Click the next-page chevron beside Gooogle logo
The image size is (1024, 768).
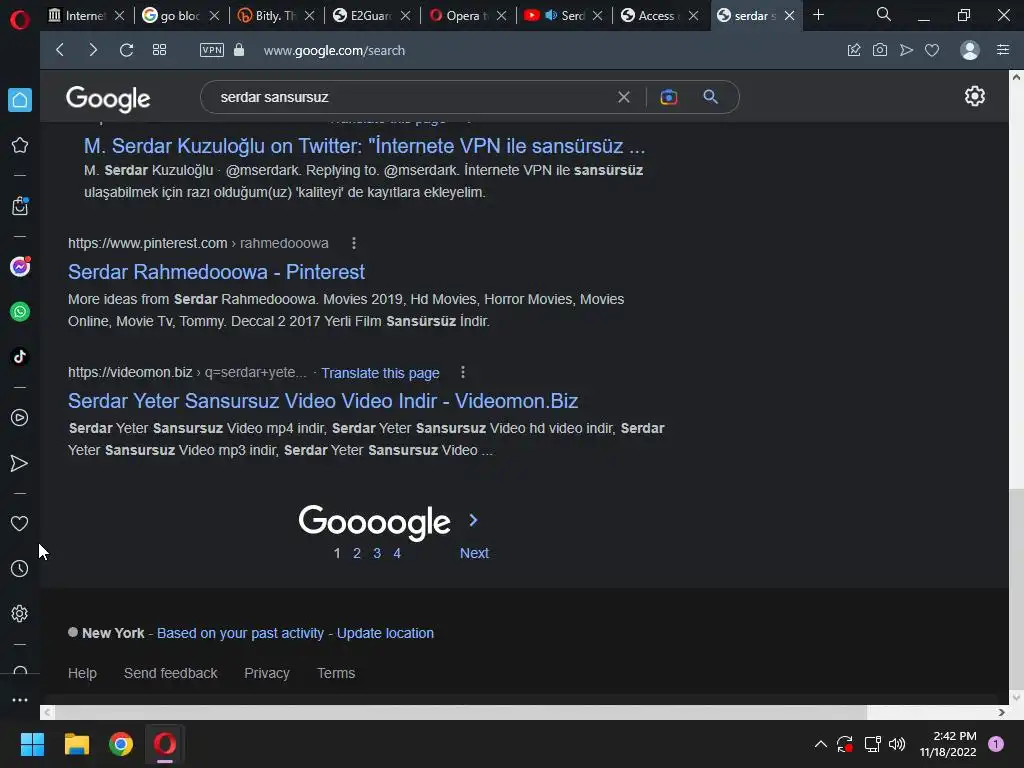[473, 520]
